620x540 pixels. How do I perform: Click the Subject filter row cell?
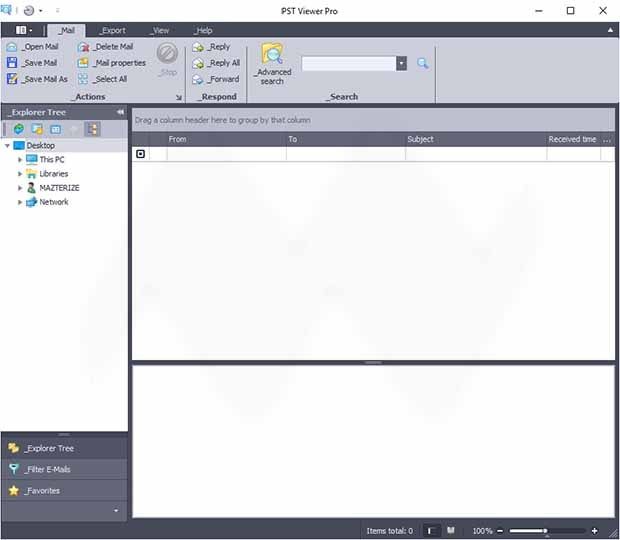pyautogui.click(x=476, y=154)
